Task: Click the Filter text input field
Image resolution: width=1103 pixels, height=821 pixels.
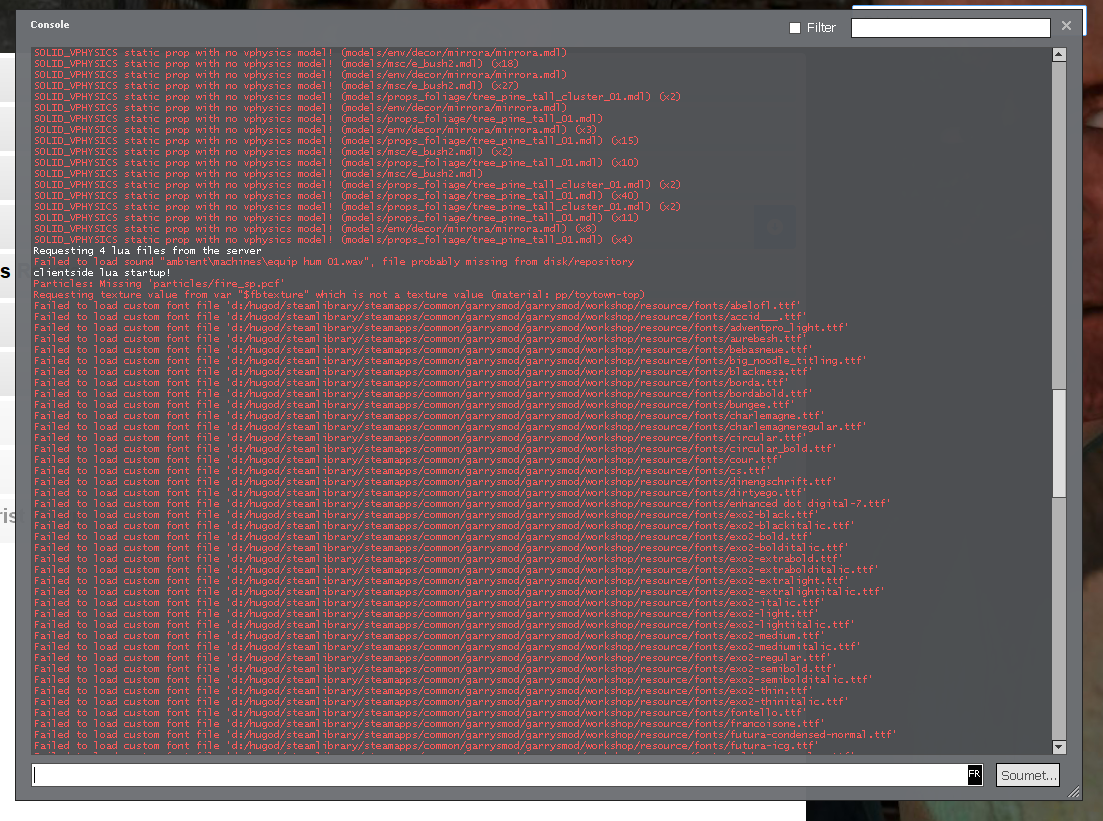Action: [x=950, y=27]
